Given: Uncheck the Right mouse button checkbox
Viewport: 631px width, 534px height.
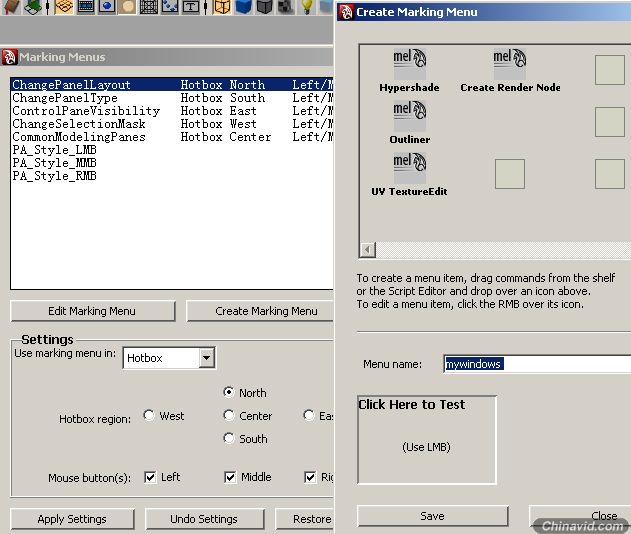Looking at the screenshot, I should [x=310, y=477].
